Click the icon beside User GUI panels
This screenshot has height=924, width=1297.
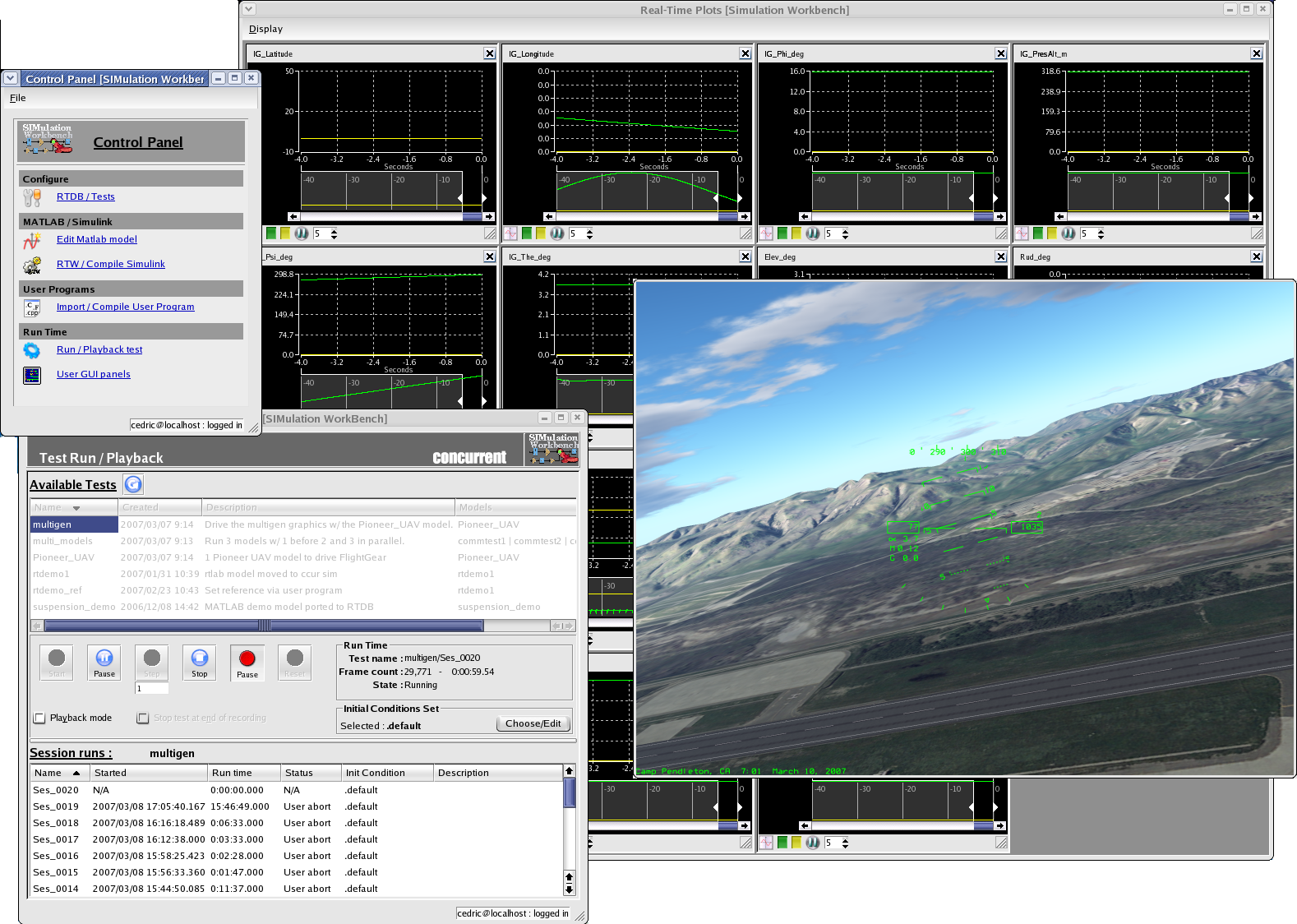(32, 375)
